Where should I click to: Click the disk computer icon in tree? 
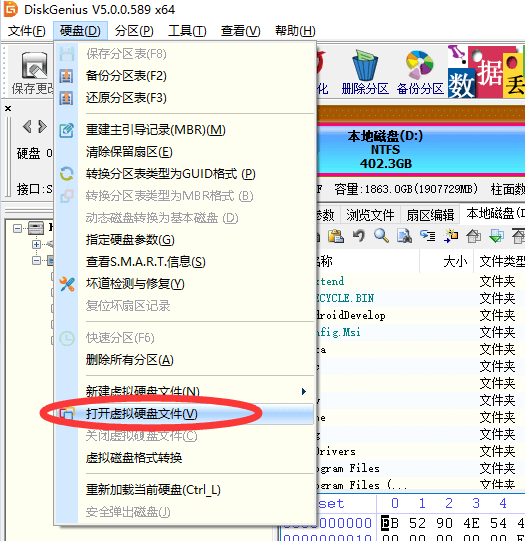pyautogui.click(x=36, y=228)
